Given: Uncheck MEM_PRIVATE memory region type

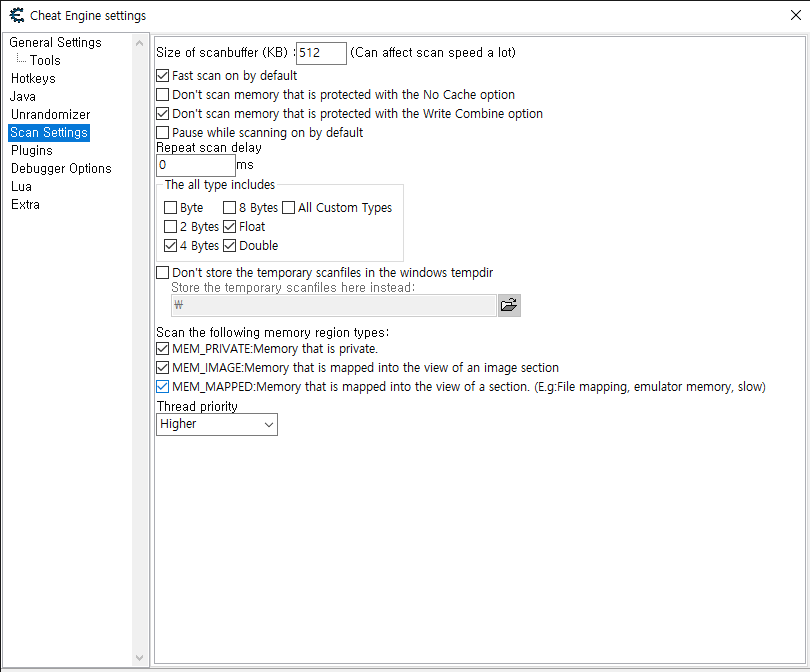Looking at the screenshot, I should point(163,349).
